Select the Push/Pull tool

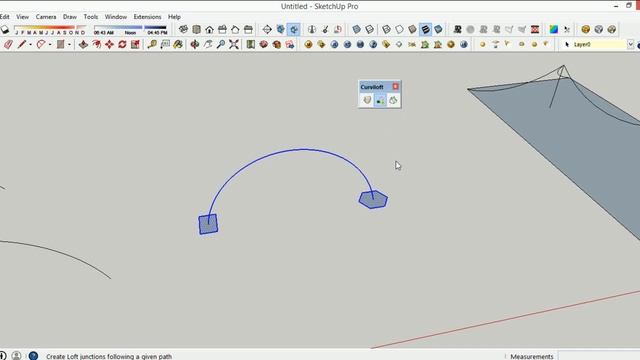(83, 44)
